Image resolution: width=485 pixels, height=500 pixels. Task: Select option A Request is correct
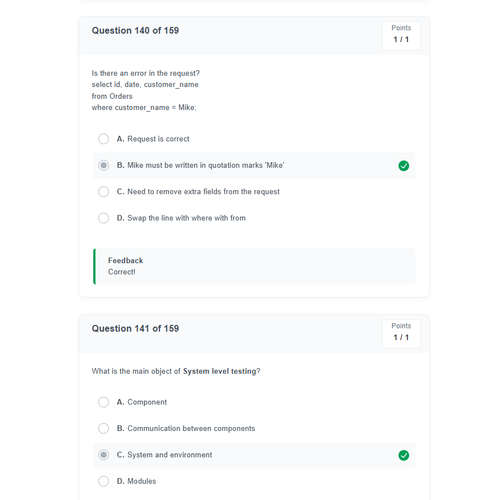[x=103, y=139]
